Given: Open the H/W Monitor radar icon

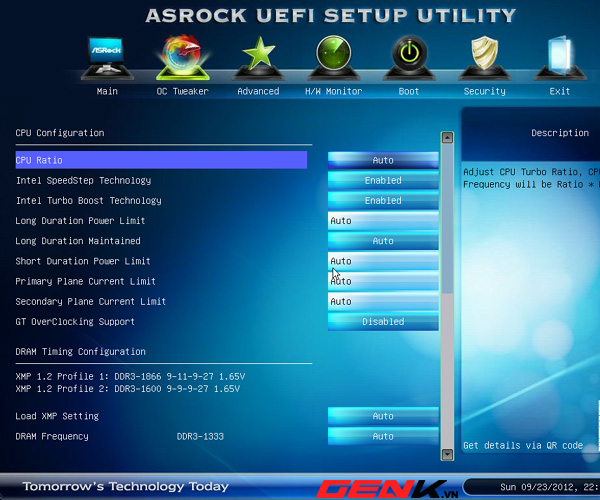Looking at the screenshot, I should click(x=333, y=58).
